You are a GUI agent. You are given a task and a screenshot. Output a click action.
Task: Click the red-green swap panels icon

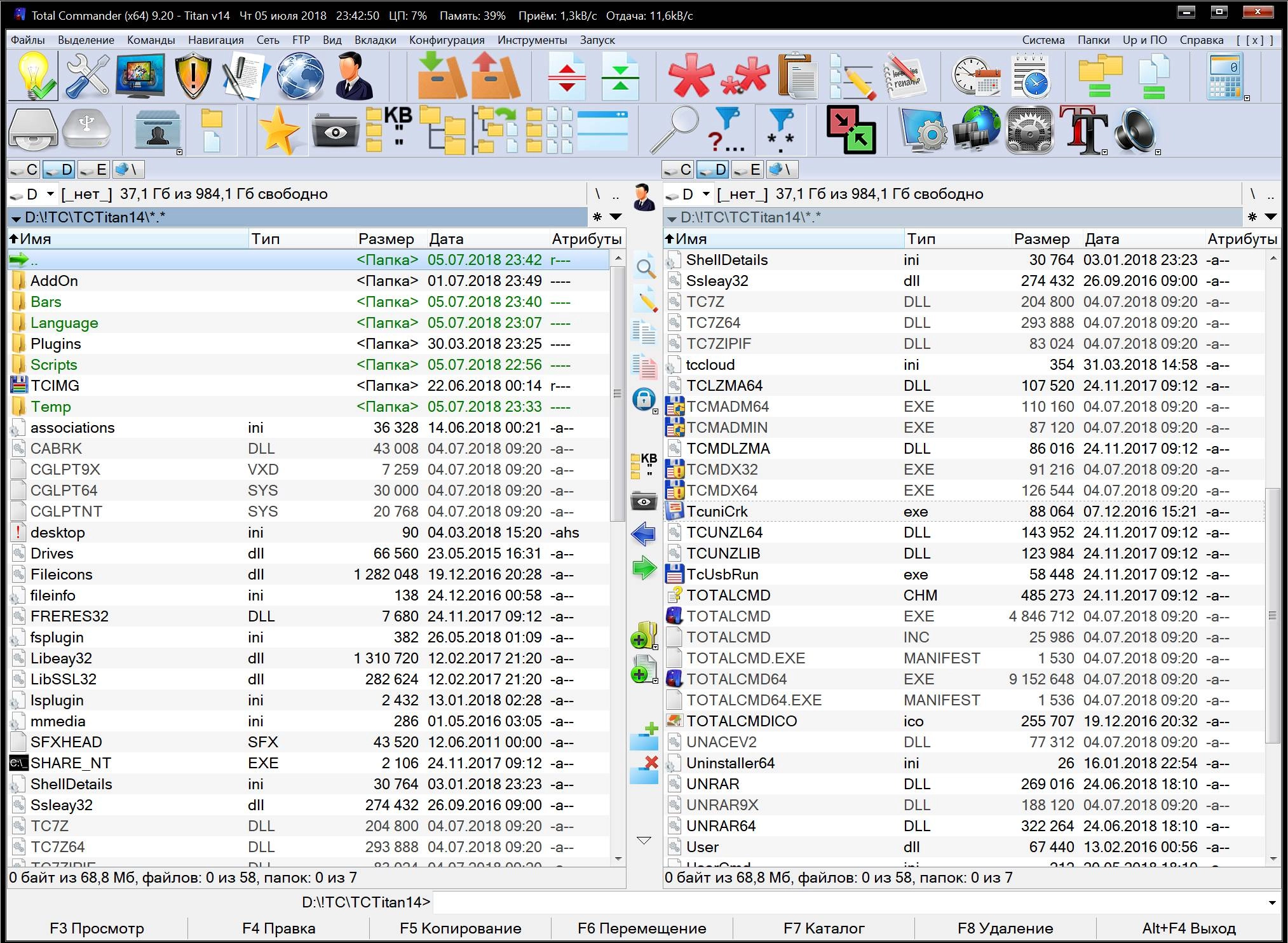(x=851, y=130)
